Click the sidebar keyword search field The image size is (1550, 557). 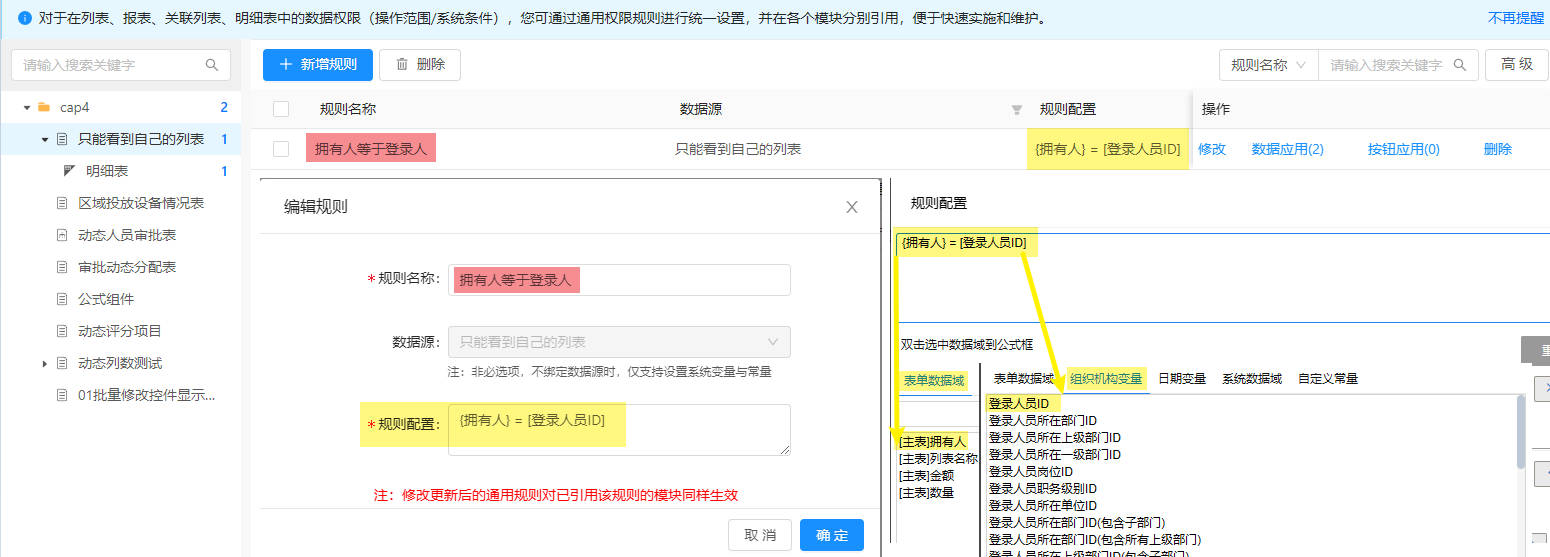pos(120,65)
